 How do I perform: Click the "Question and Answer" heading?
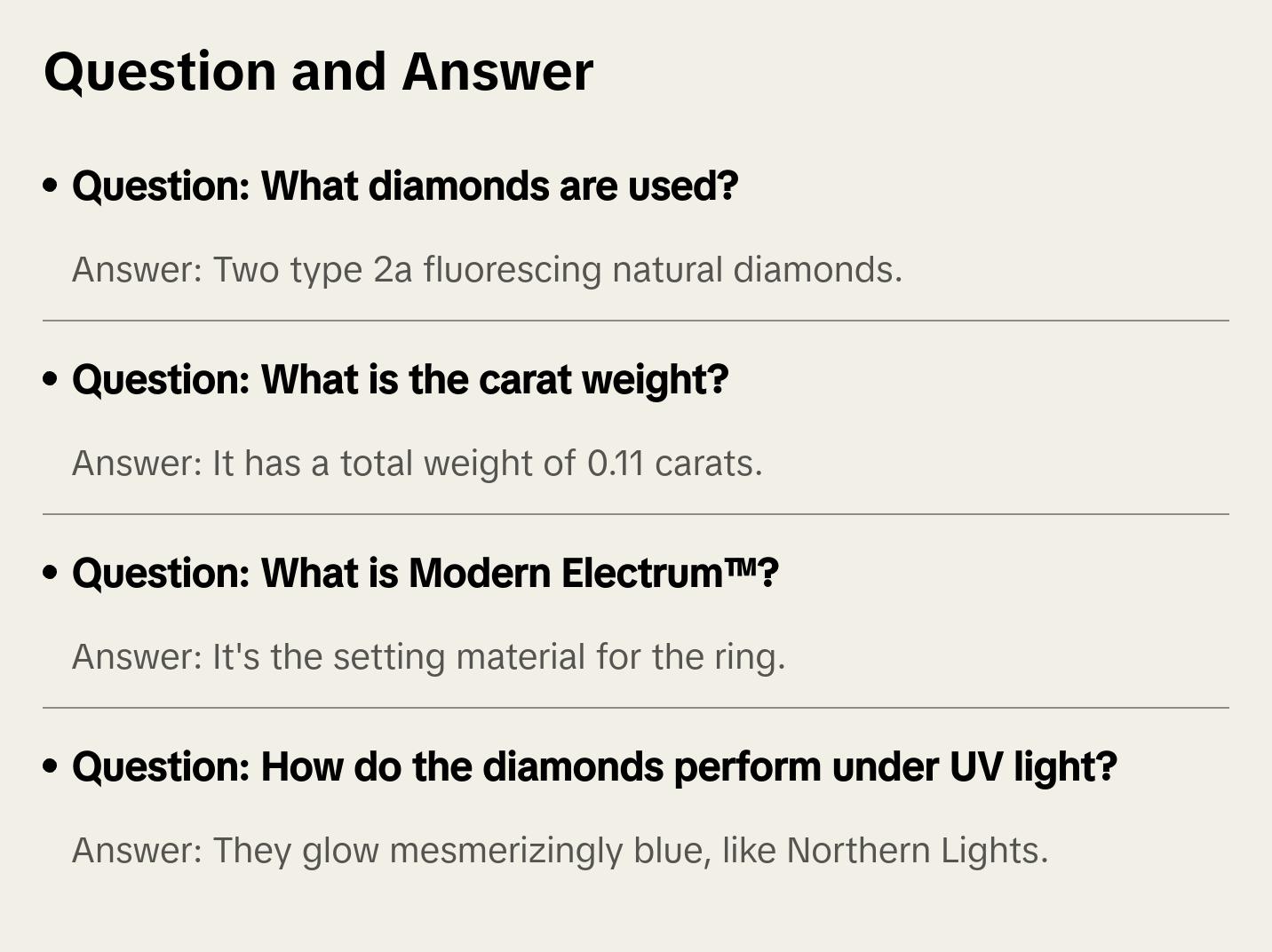(x=318, y=71)
